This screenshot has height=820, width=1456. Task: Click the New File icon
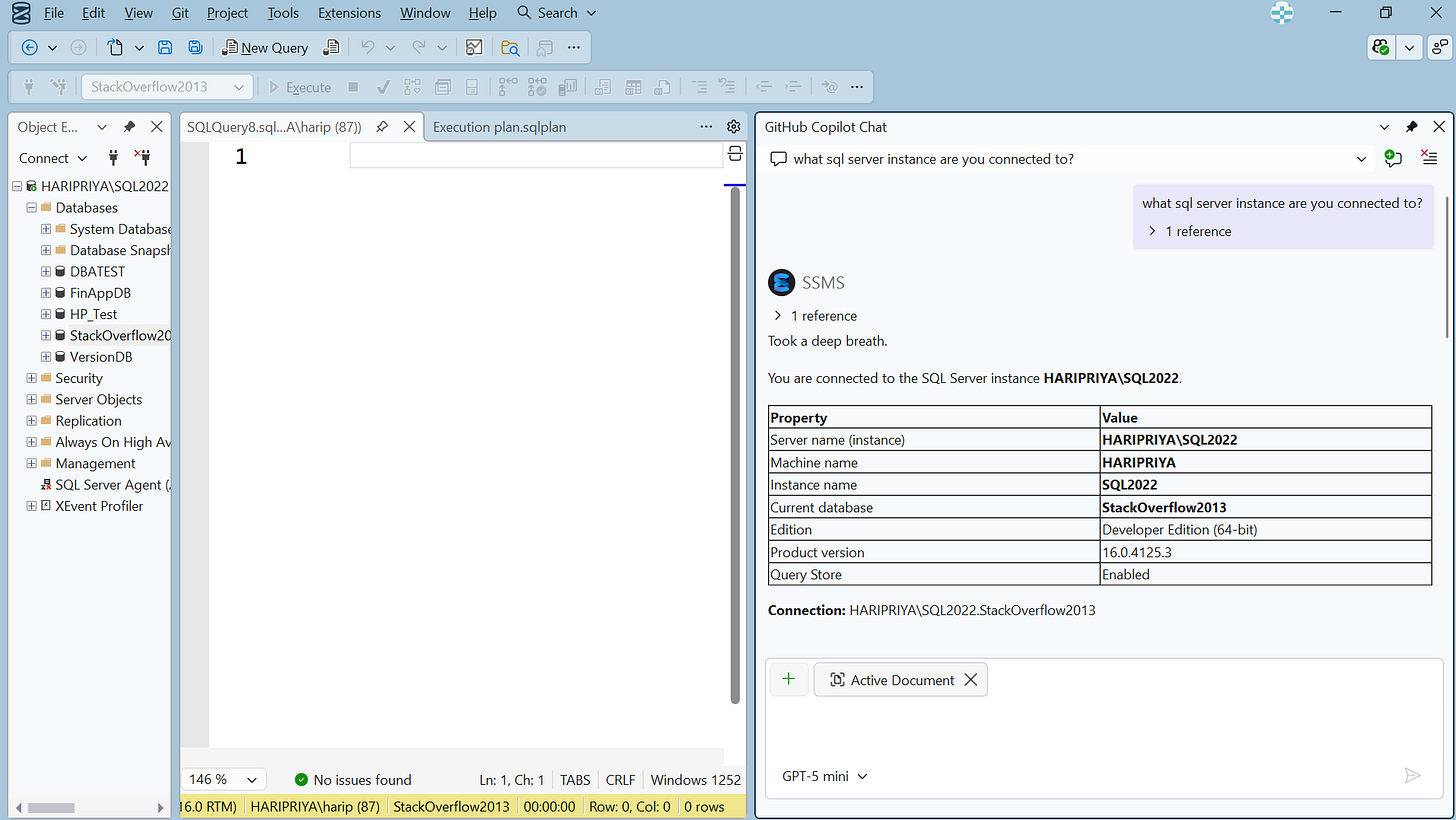[115, 47]
